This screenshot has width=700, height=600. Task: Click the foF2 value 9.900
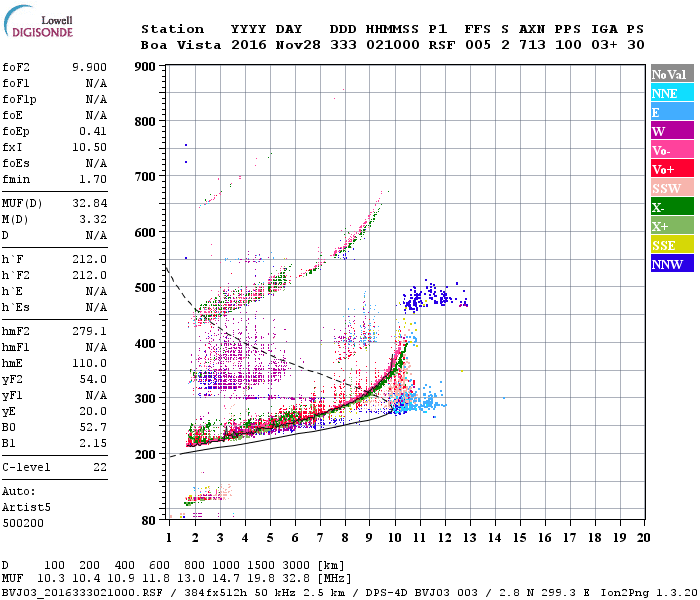coord(89,67)
